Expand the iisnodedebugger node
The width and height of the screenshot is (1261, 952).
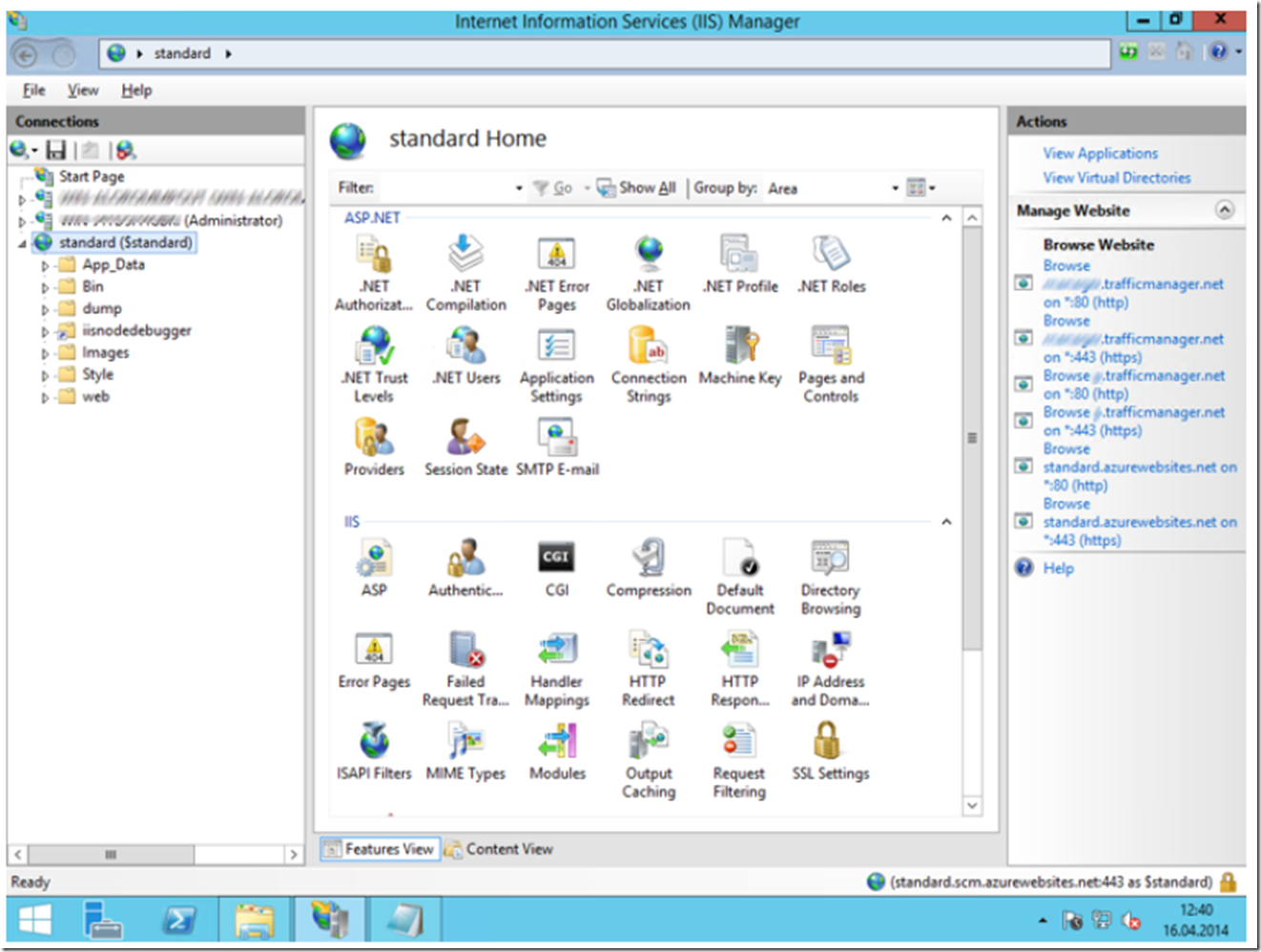[45, 331]
